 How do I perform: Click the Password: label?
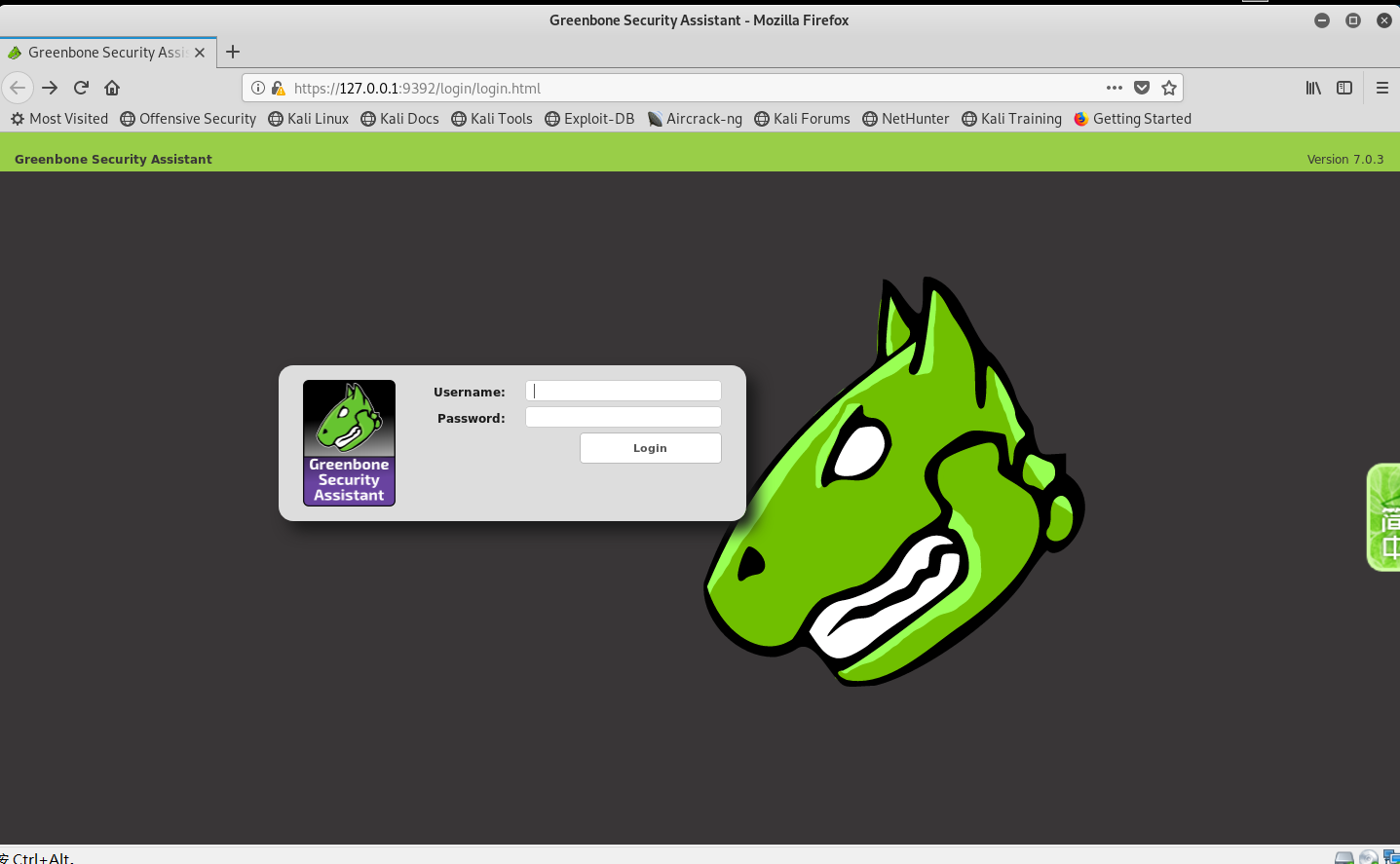(x=472, y=418)
